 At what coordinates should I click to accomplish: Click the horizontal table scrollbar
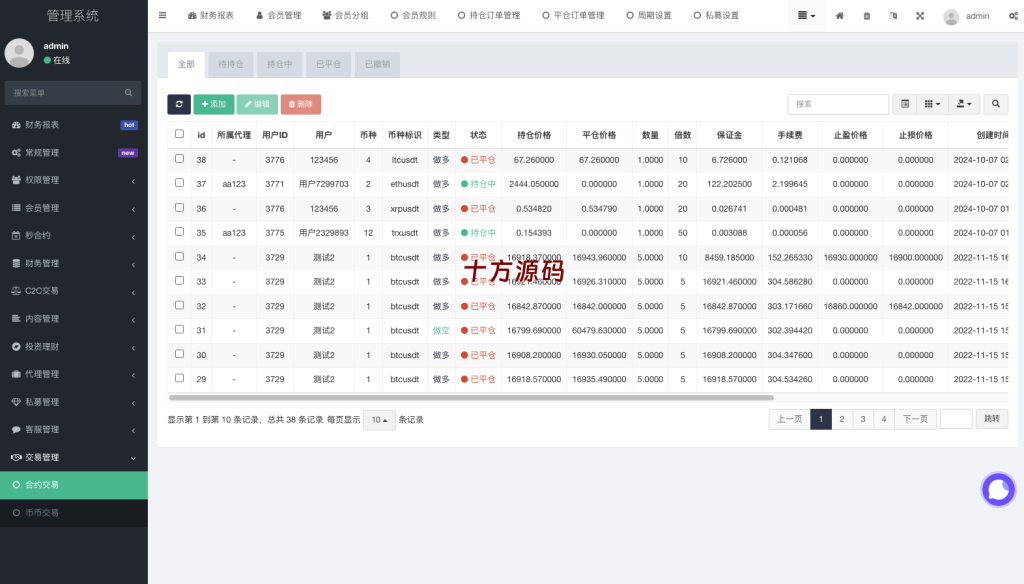(472, 397)
